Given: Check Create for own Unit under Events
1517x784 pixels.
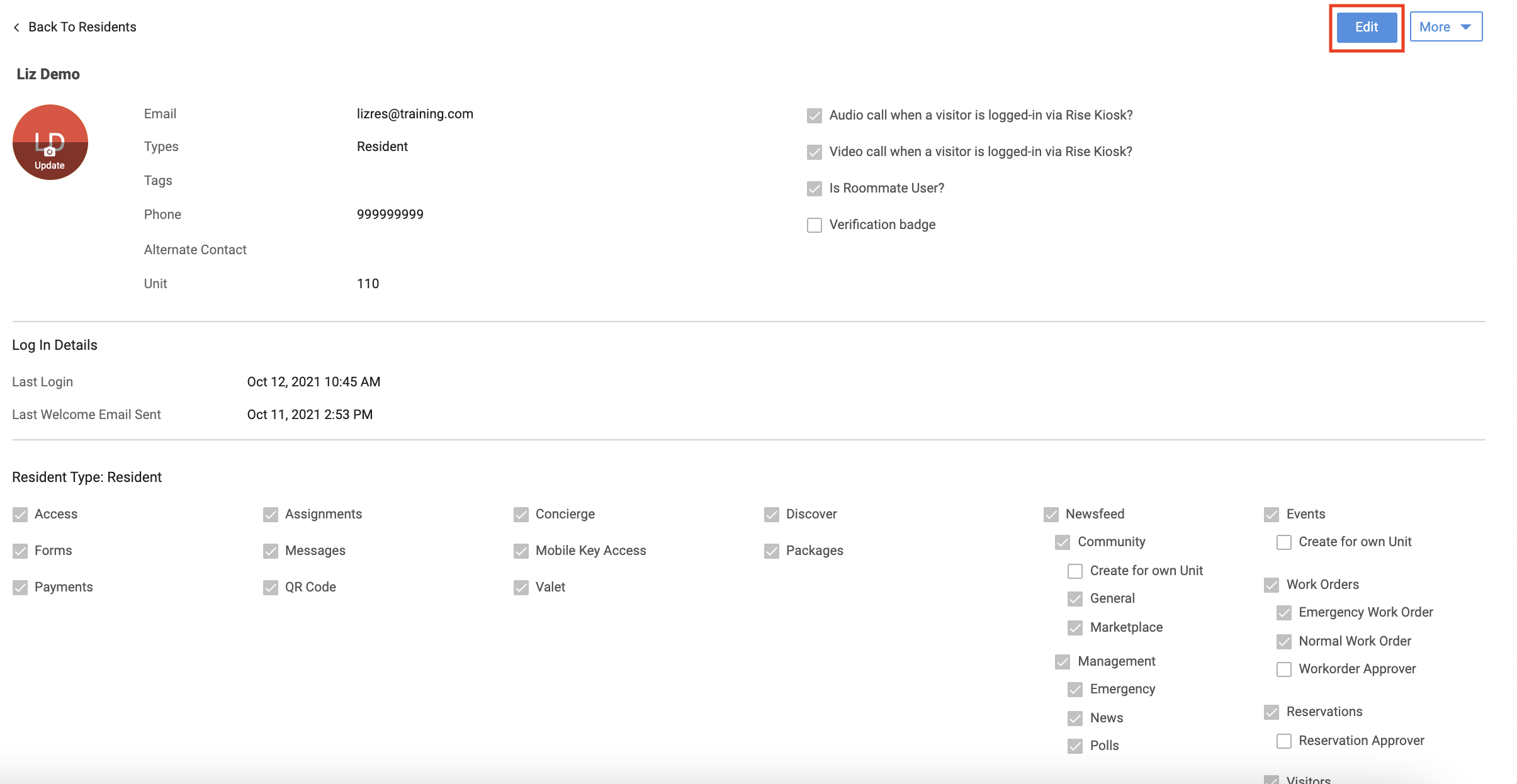Looking at the screenshot, I should click(x=1284, y=542).
